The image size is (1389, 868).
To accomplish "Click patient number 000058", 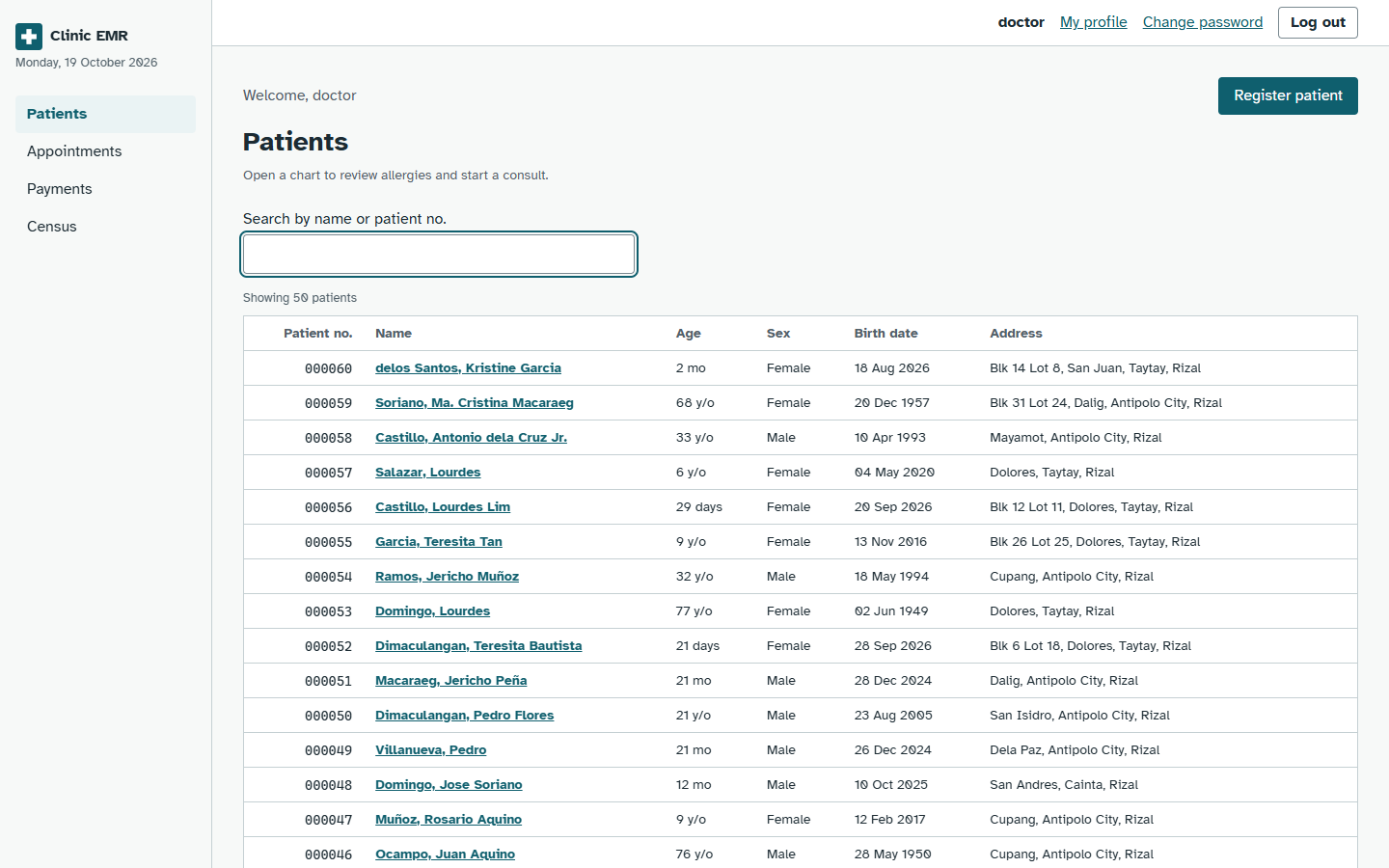I will 328,438.
